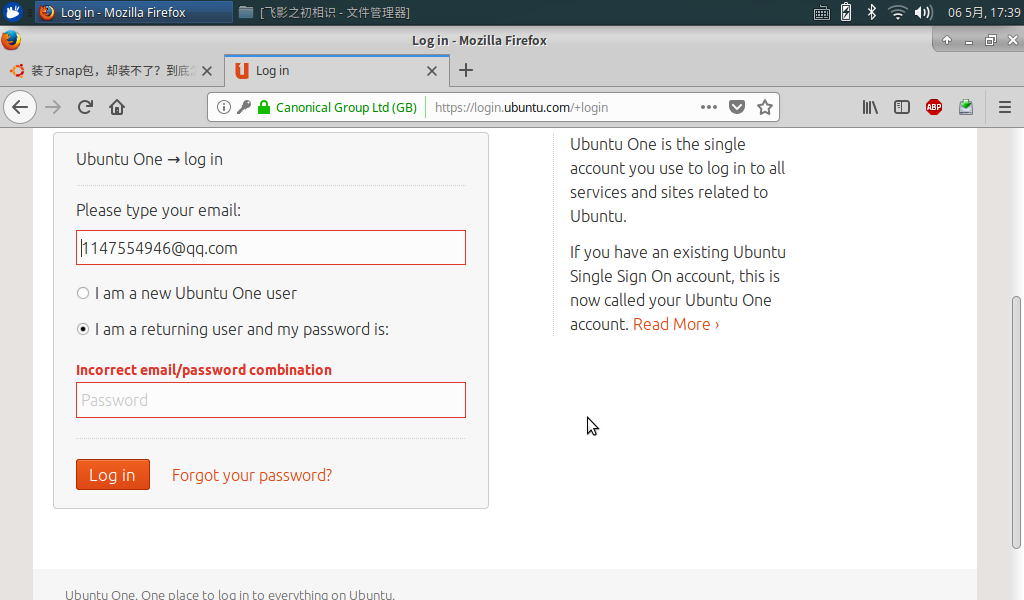Click into the email input field
This screenshot has height=600, width=1024.
click(271, 247)
